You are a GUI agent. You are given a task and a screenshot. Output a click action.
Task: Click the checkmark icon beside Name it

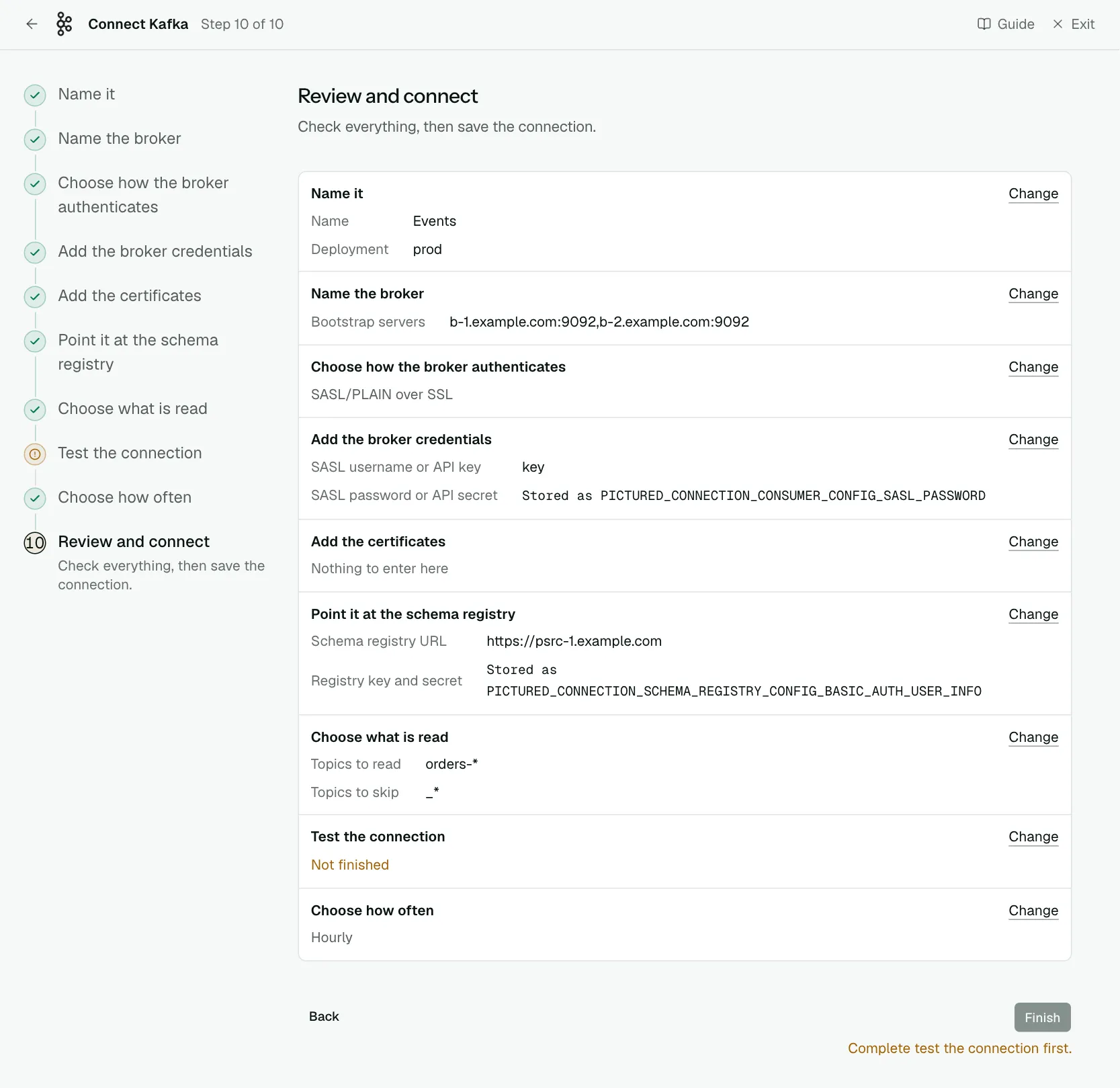[35, 95]
